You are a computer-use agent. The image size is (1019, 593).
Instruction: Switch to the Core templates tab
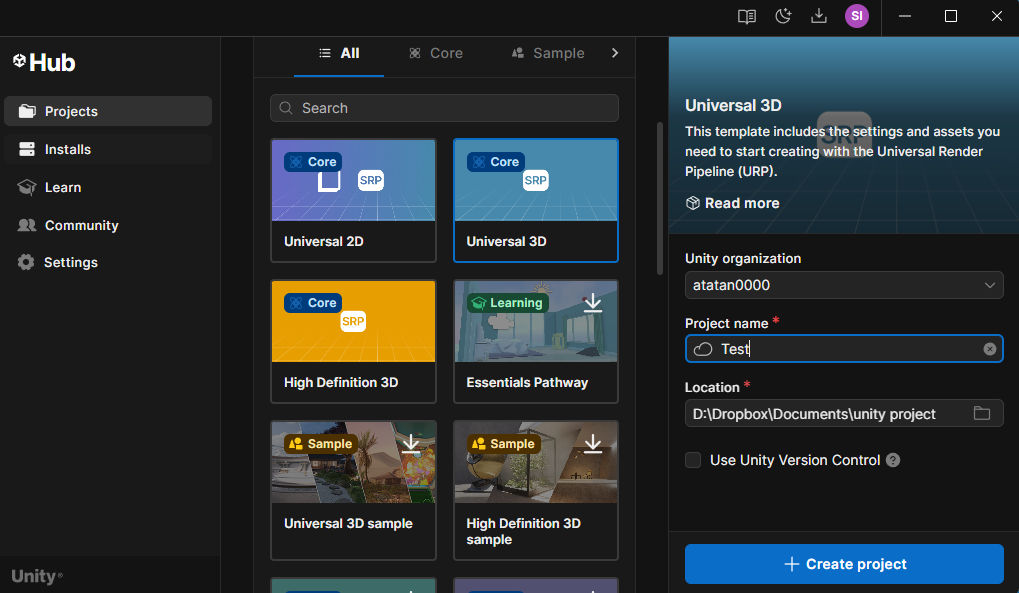pyautogui.click(x=436, y=53)
